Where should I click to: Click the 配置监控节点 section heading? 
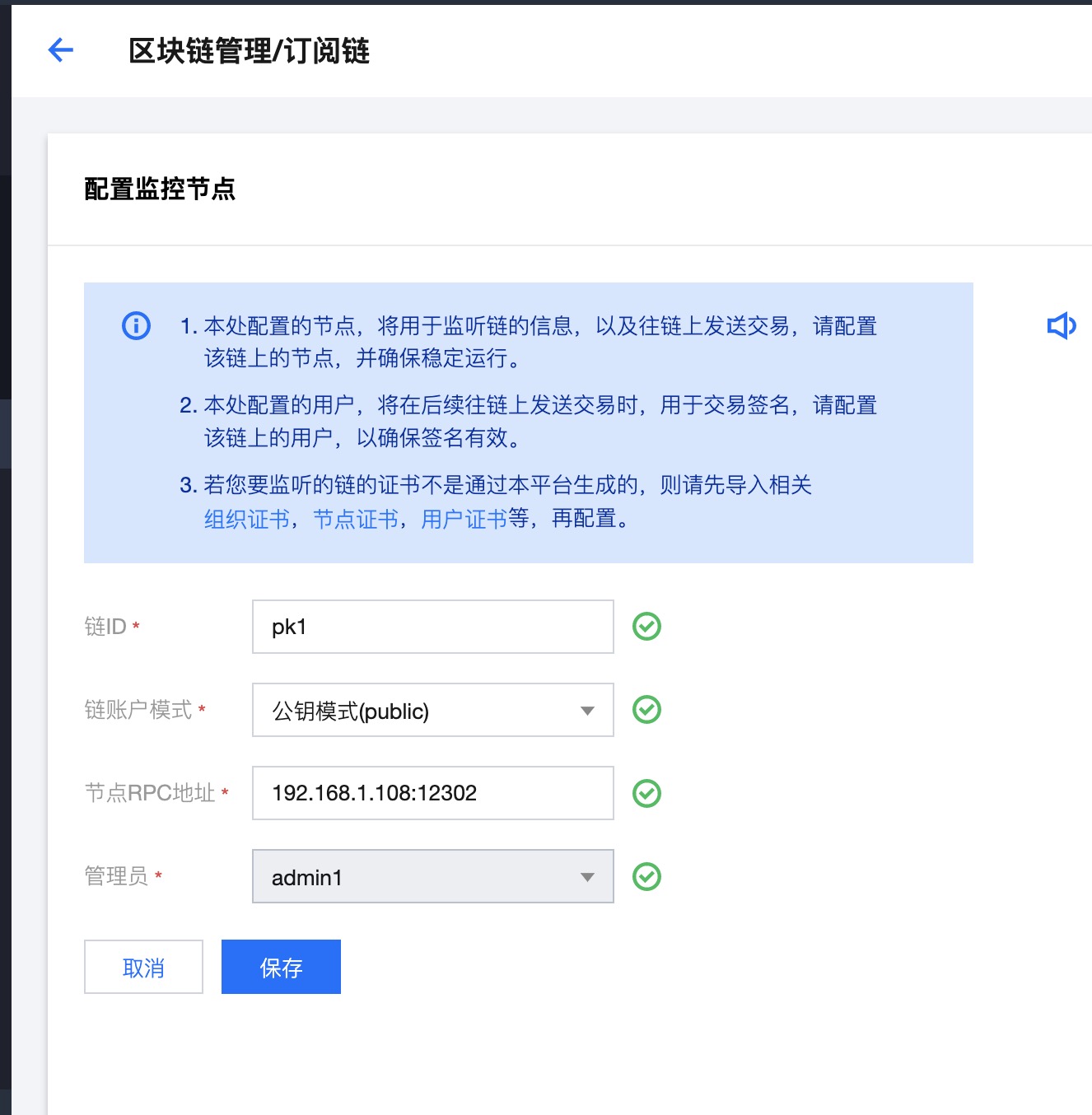point(160,189)
